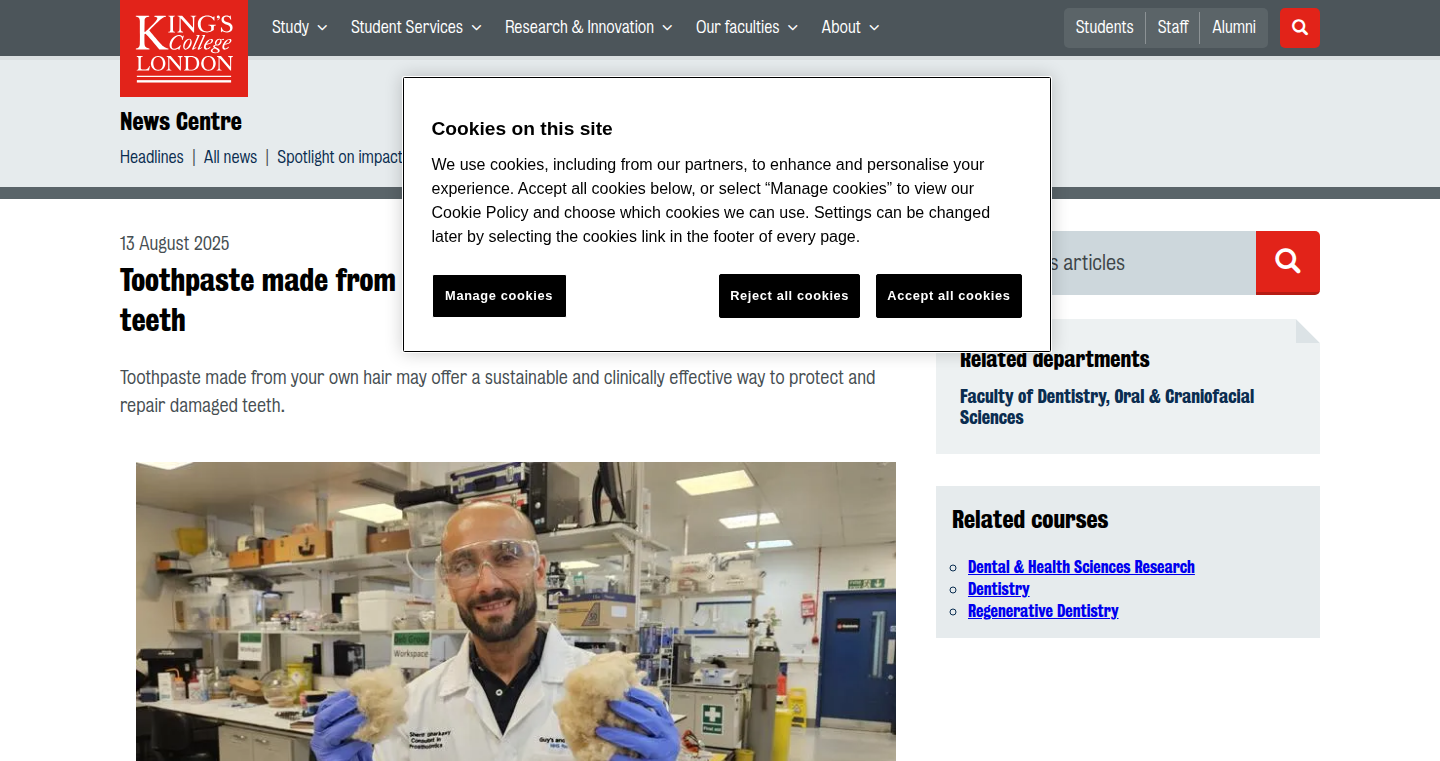Viewport: 1440px width, 761px height.
Task: Click the 'Cookies on this site' heading
Action: coord(522,129)
